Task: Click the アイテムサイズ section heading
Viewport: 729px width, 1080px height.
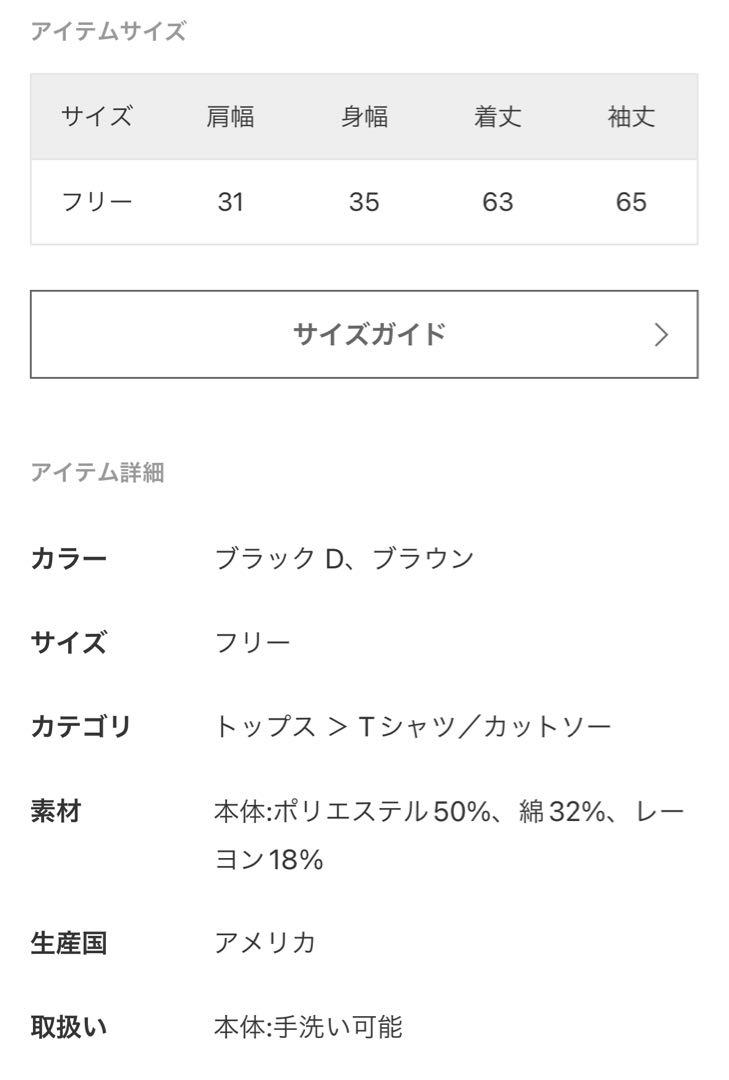Action: (x=108, y=31)
